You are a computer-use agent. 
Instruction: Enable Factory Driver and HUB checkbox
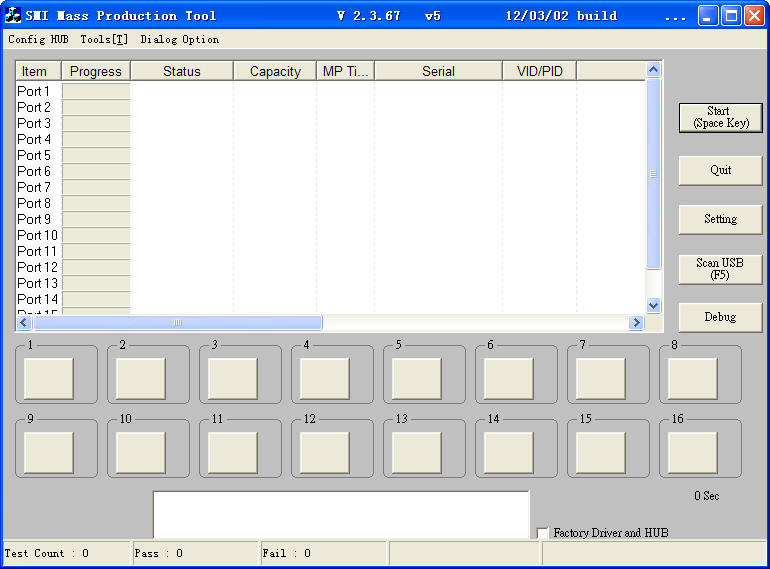543,533
